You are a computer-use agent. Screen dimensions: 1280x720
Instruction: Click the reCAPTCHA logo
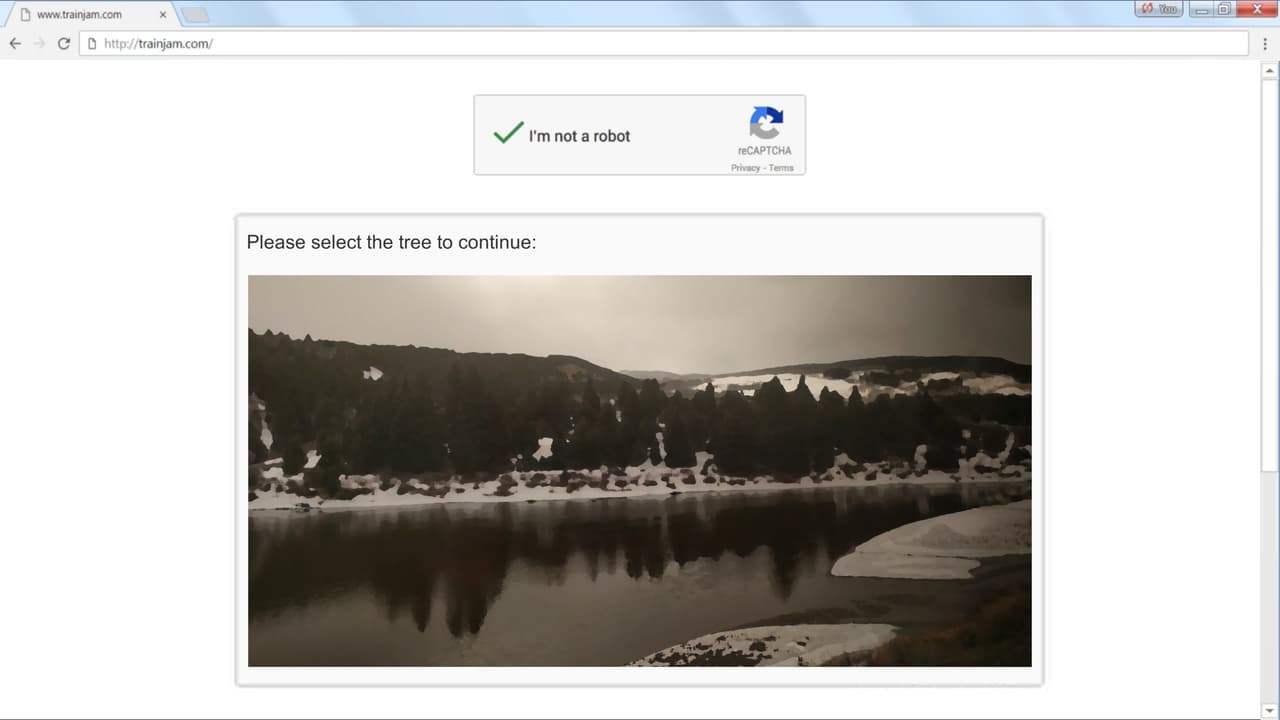pos(766,124)
